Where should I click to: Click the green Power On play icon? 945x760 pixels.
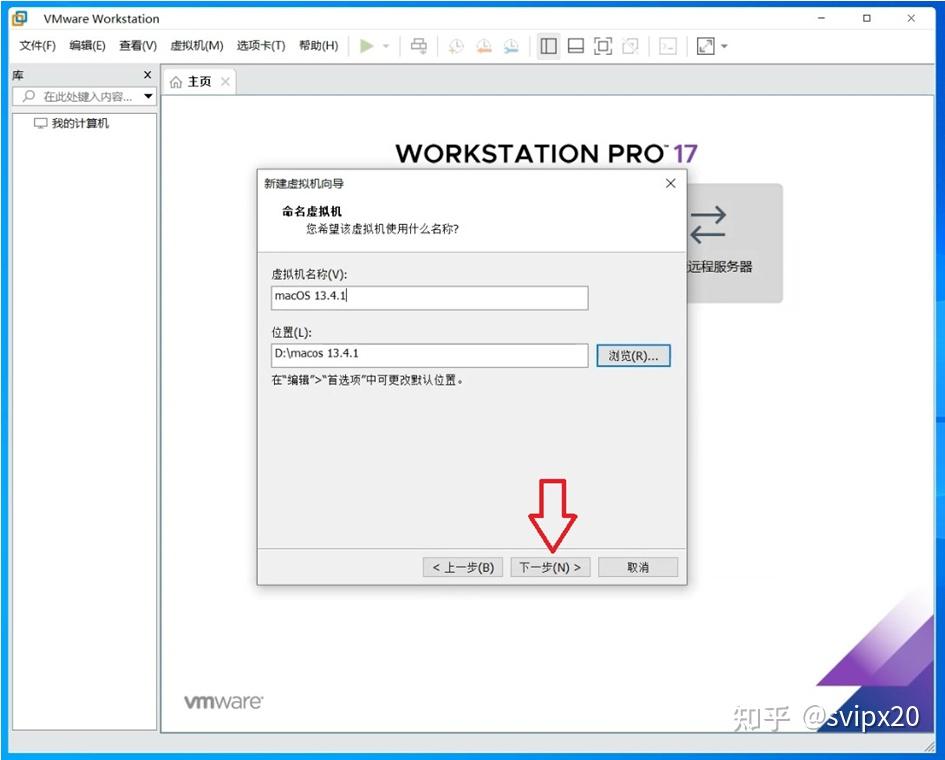(366, 46)
